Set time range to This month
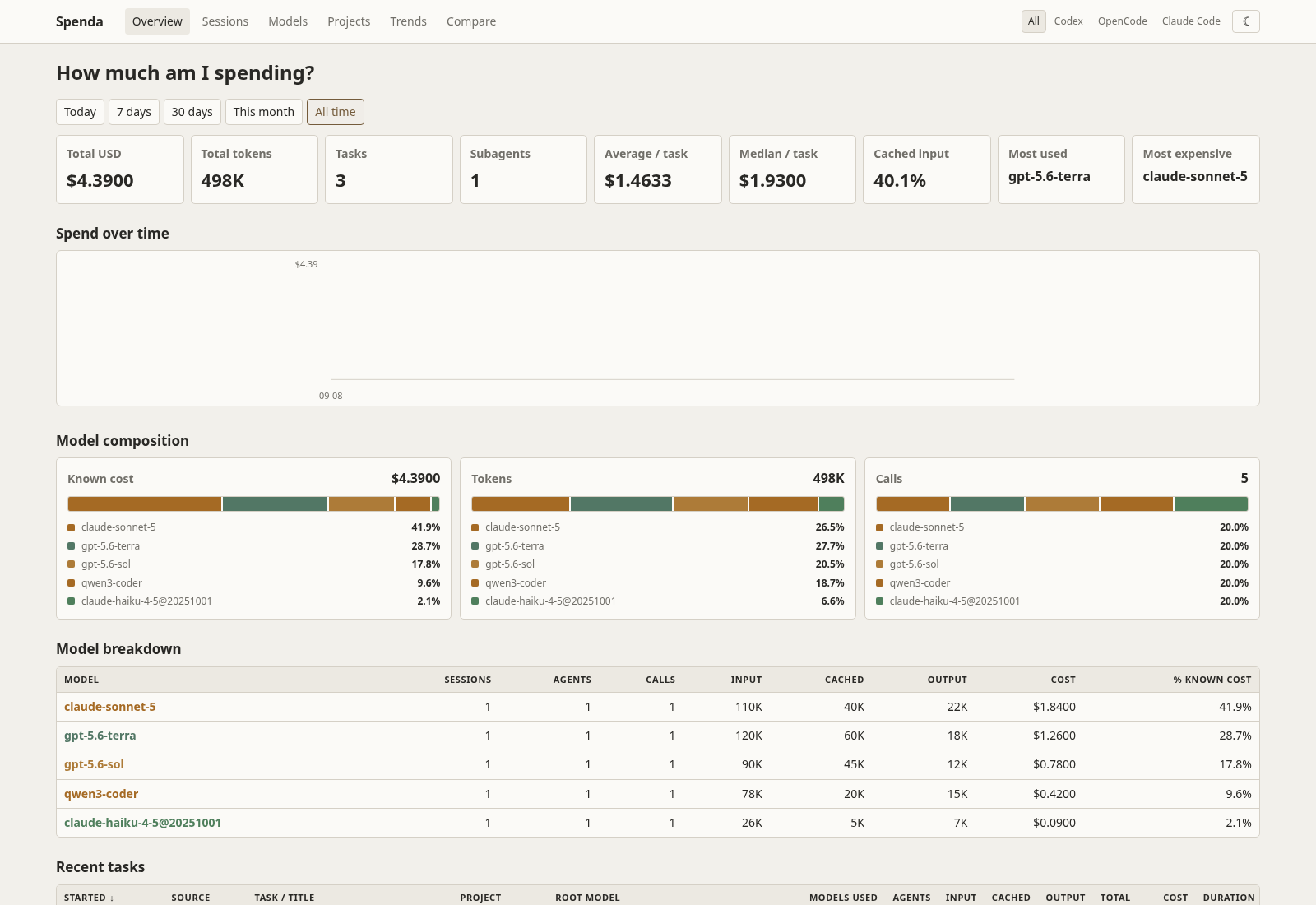 pyautogui.click(x=264, y=112)
